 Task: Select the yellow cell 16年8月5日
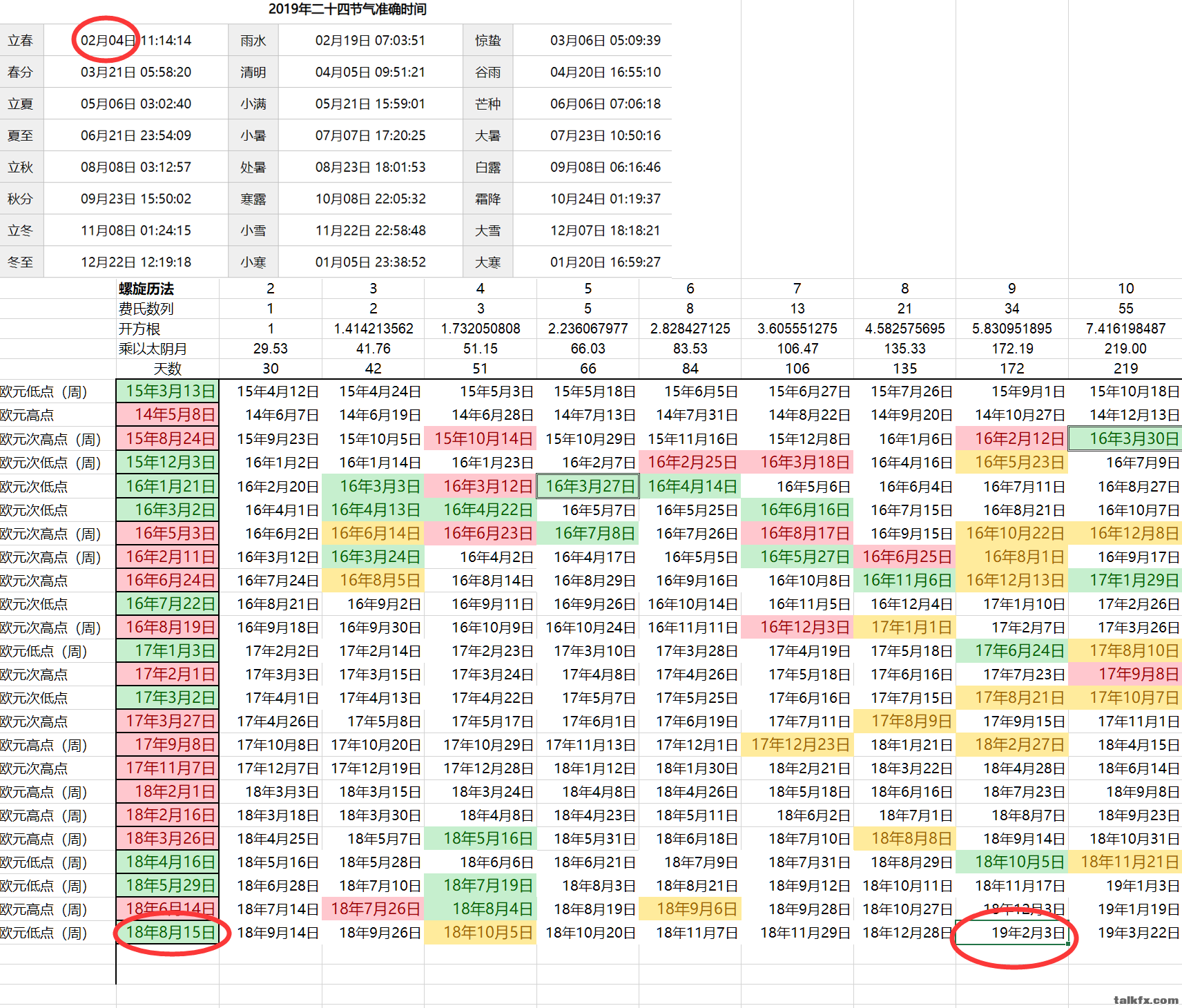(x=374, y=580)
